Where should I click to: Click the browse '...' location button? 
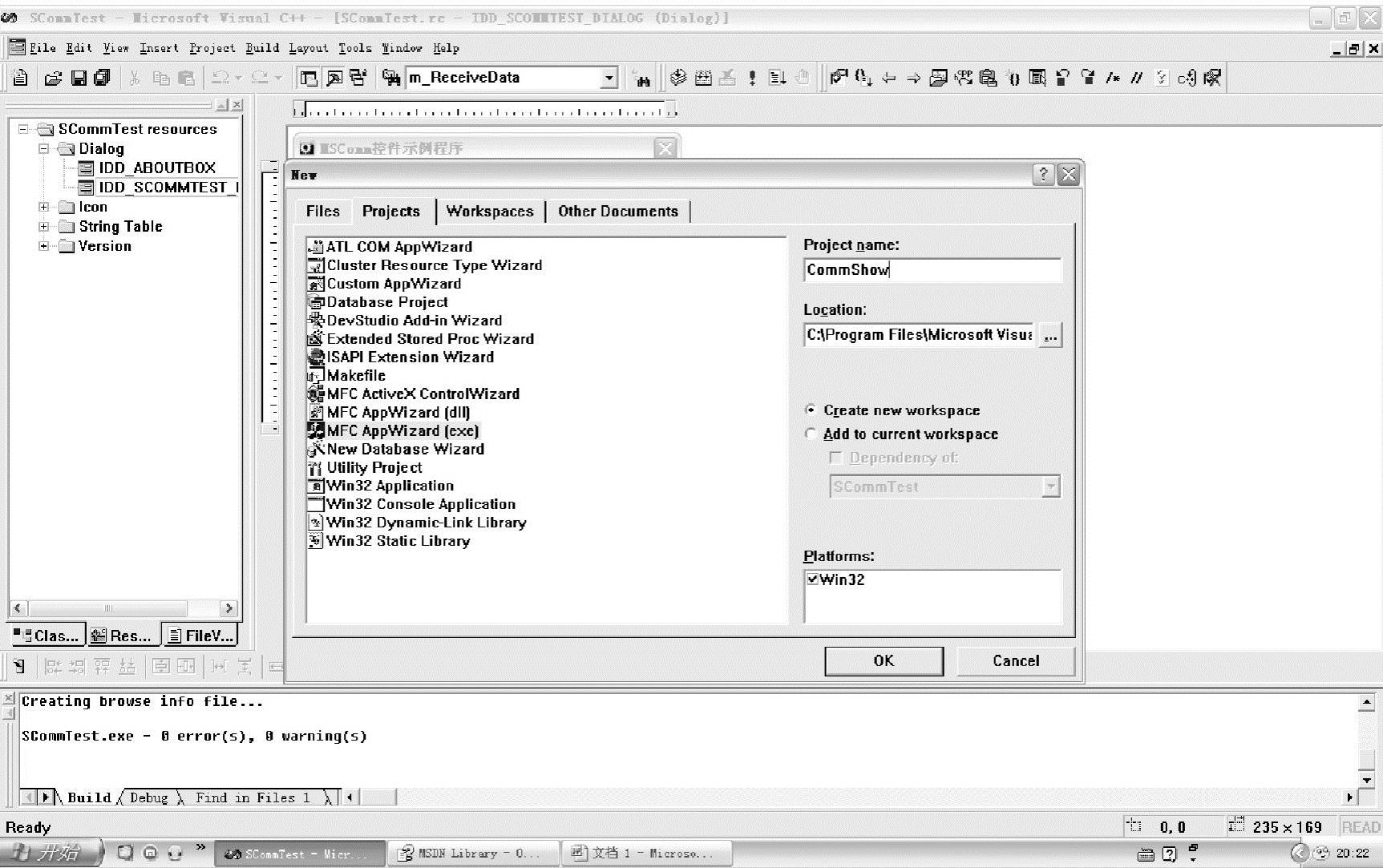1050,335
